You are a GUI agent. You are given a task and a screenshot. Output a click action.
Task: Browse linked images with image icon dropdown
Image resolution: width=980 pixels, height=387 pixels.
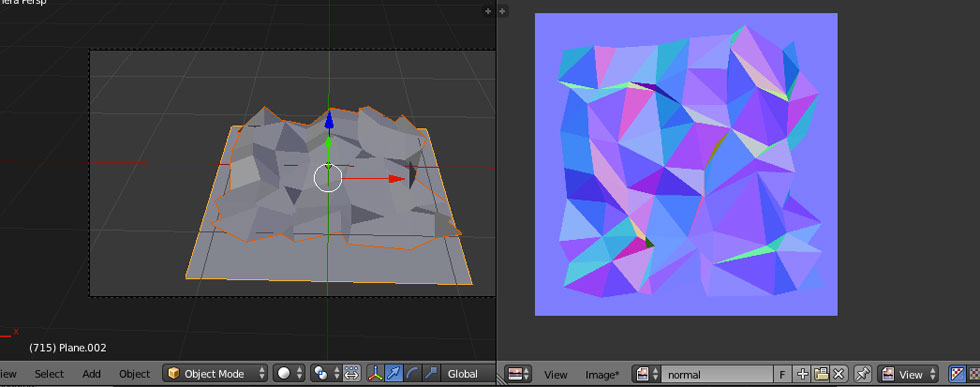646,374
